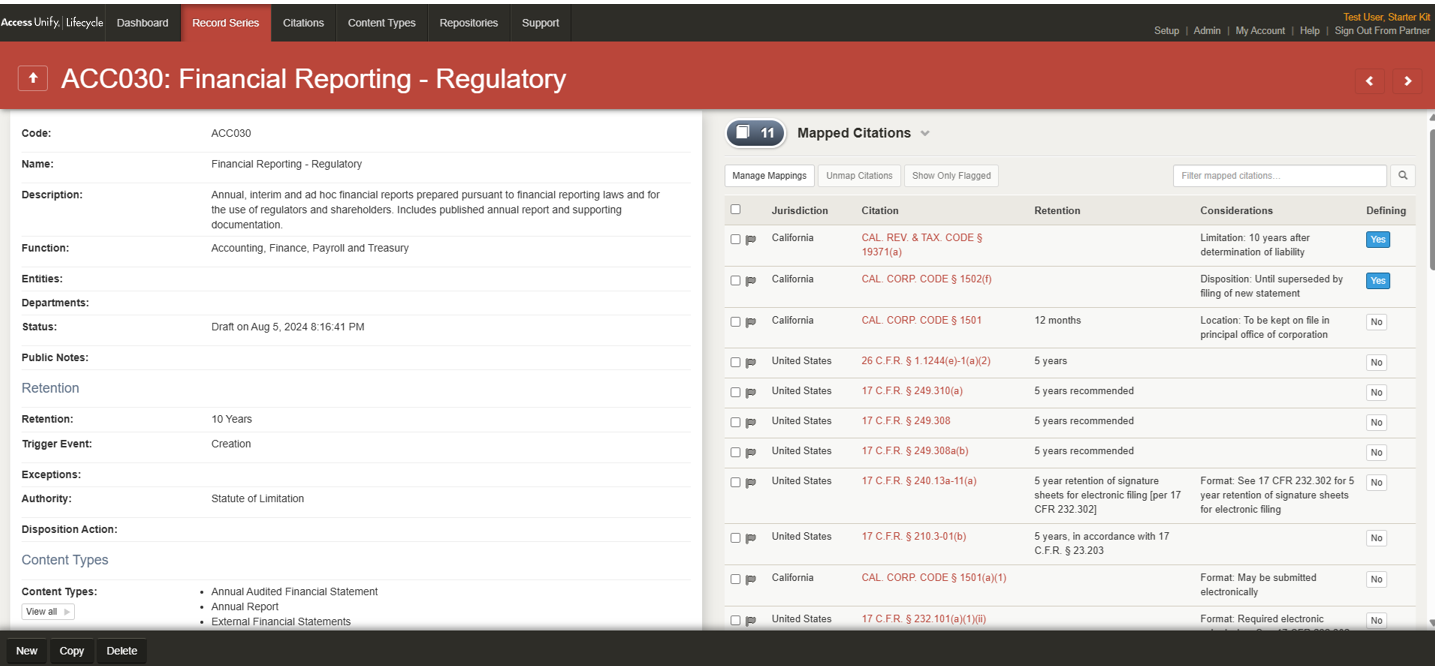This screenshot has width=1435, height=666.
Task: Flag the 17 C.F.R. § 249.308 citation
Action: pyautogui.click(x=751, y=423)
